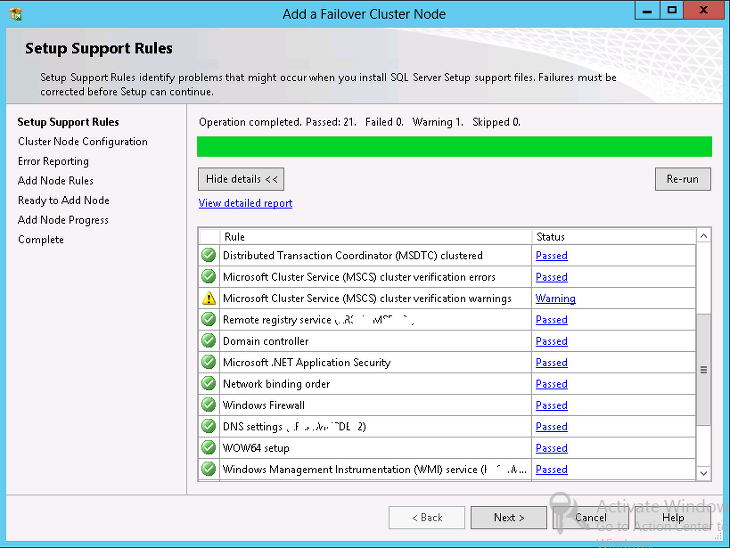730x548 pixels.
Task: Open Passed link for WMI service
Action: (x=551, y=469)
